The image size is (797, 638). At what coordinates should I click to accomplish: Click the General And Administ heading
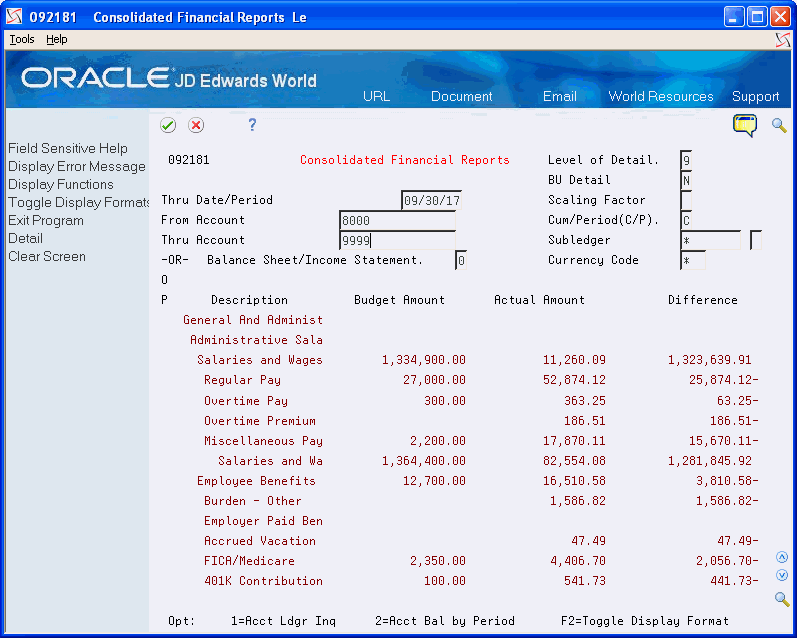[253, 320]
